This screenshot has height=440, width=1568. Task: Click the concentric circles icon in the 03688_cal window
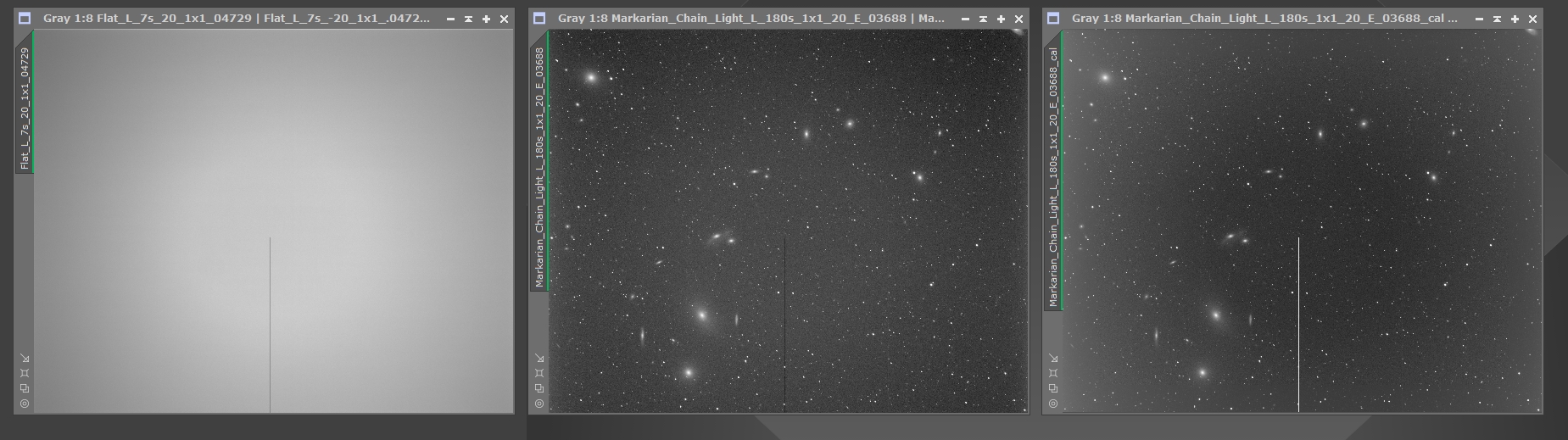tap(1053, 404)
